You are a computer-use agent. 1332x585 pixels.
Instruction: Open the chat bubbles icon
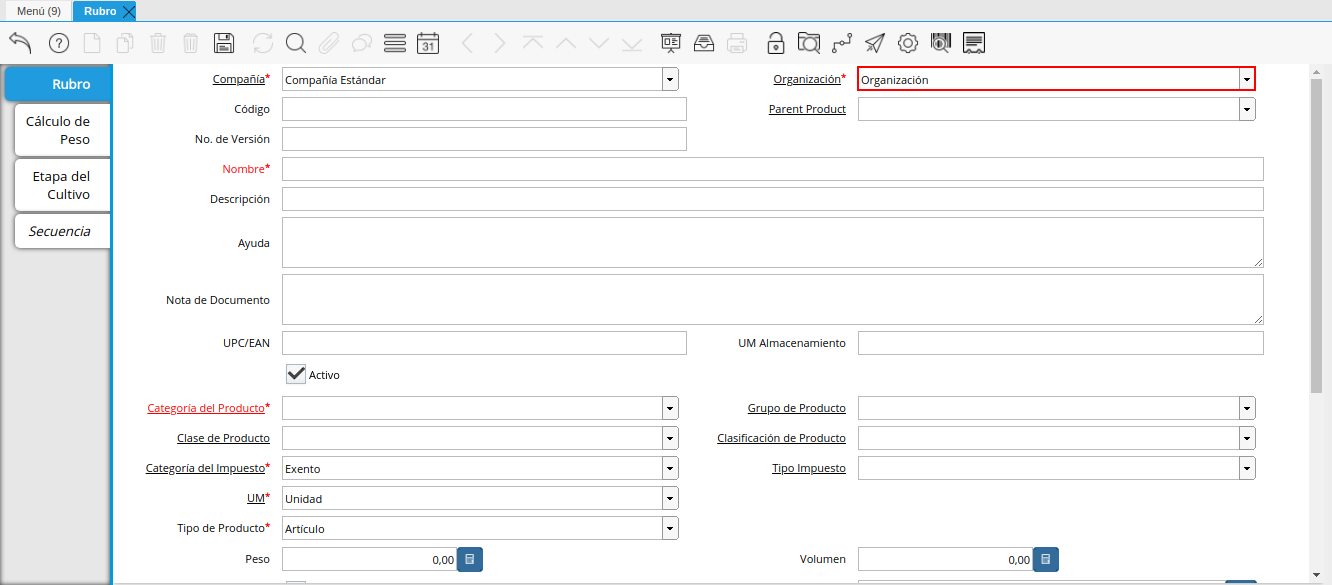362,43
